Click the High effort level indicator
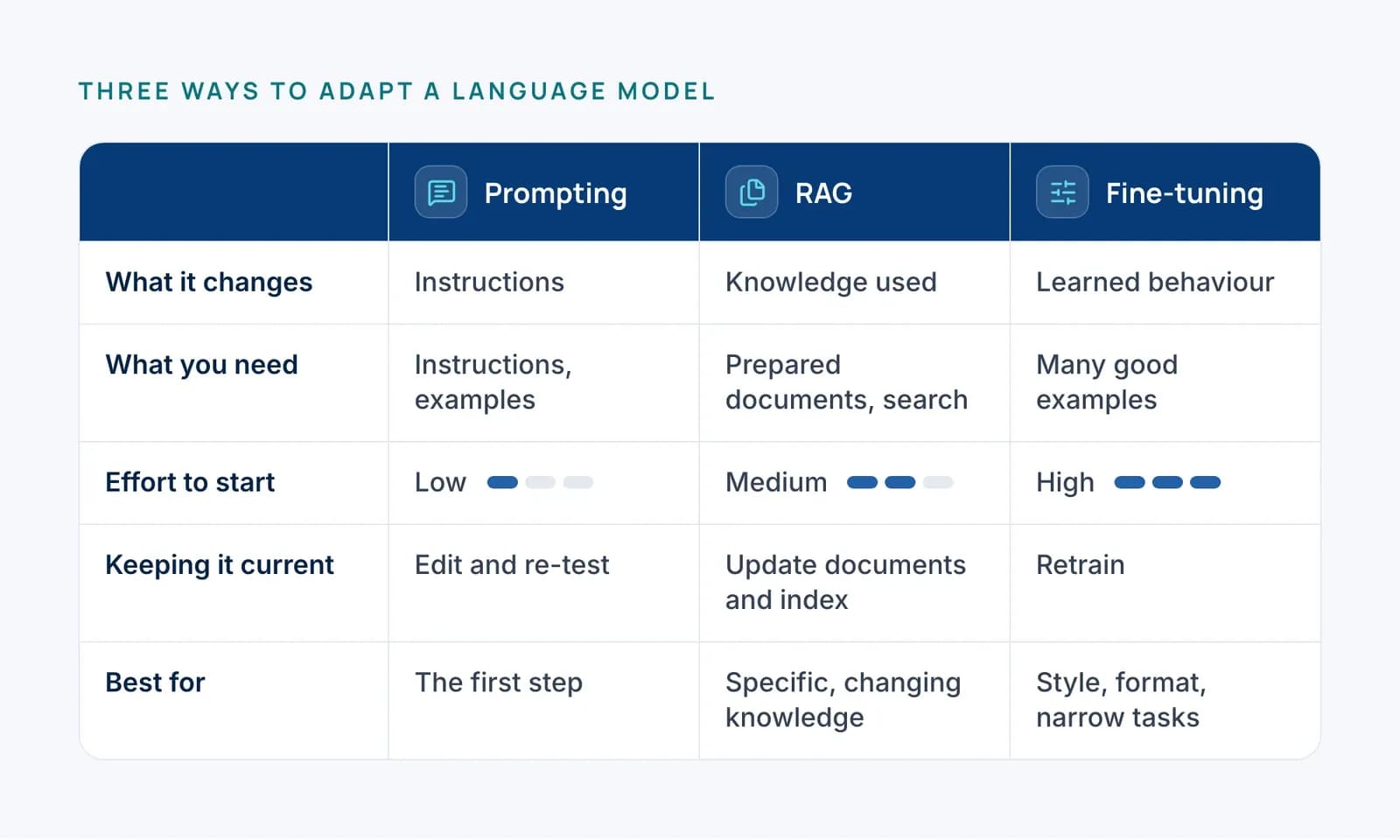Viewport: 1400px width, 840px height. (x=1167, y=482)
